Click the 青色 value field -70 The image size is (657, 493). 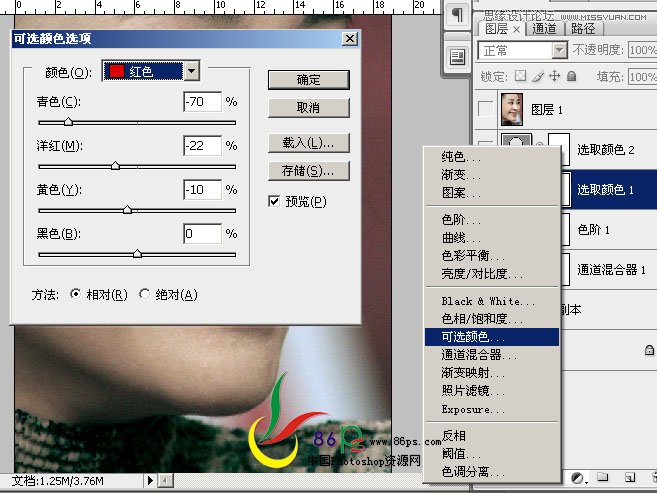tap(202, 101)
